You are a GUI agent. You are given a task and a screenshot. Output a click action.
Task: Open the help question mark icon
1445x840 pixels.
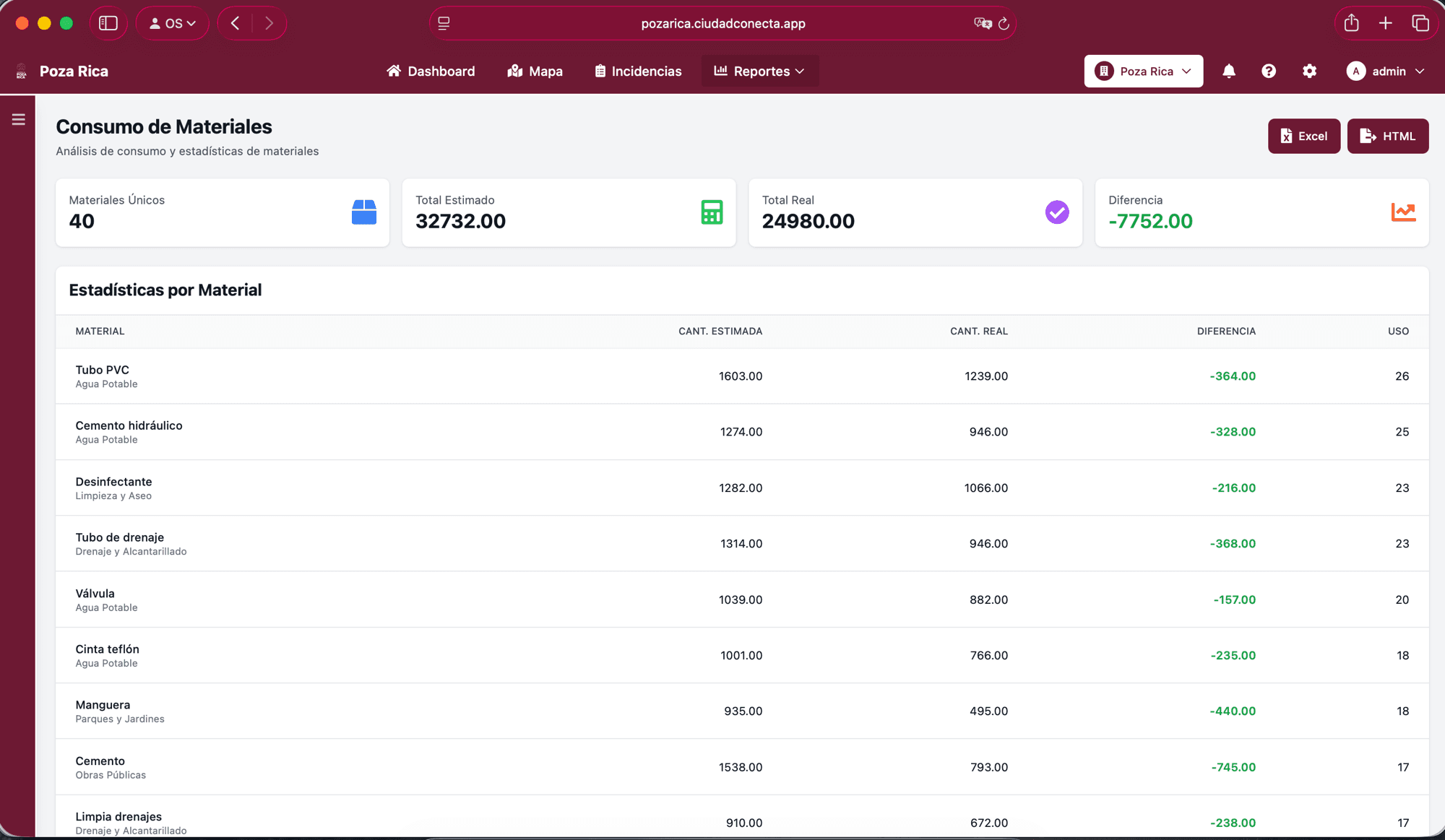(x=1269, y=71)
